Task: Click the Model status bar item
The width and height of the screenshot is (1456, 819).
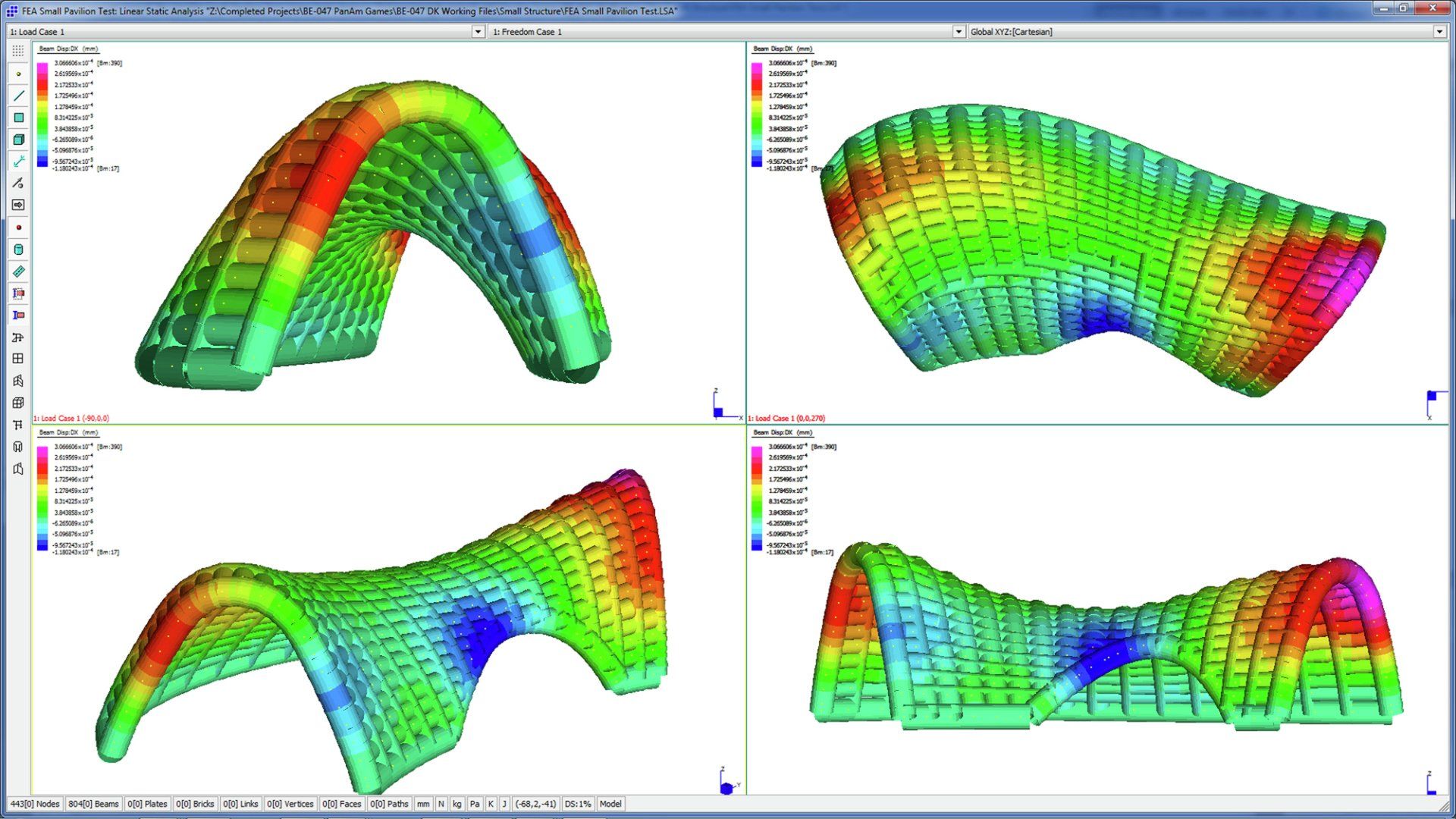Action: click(610, 804)
